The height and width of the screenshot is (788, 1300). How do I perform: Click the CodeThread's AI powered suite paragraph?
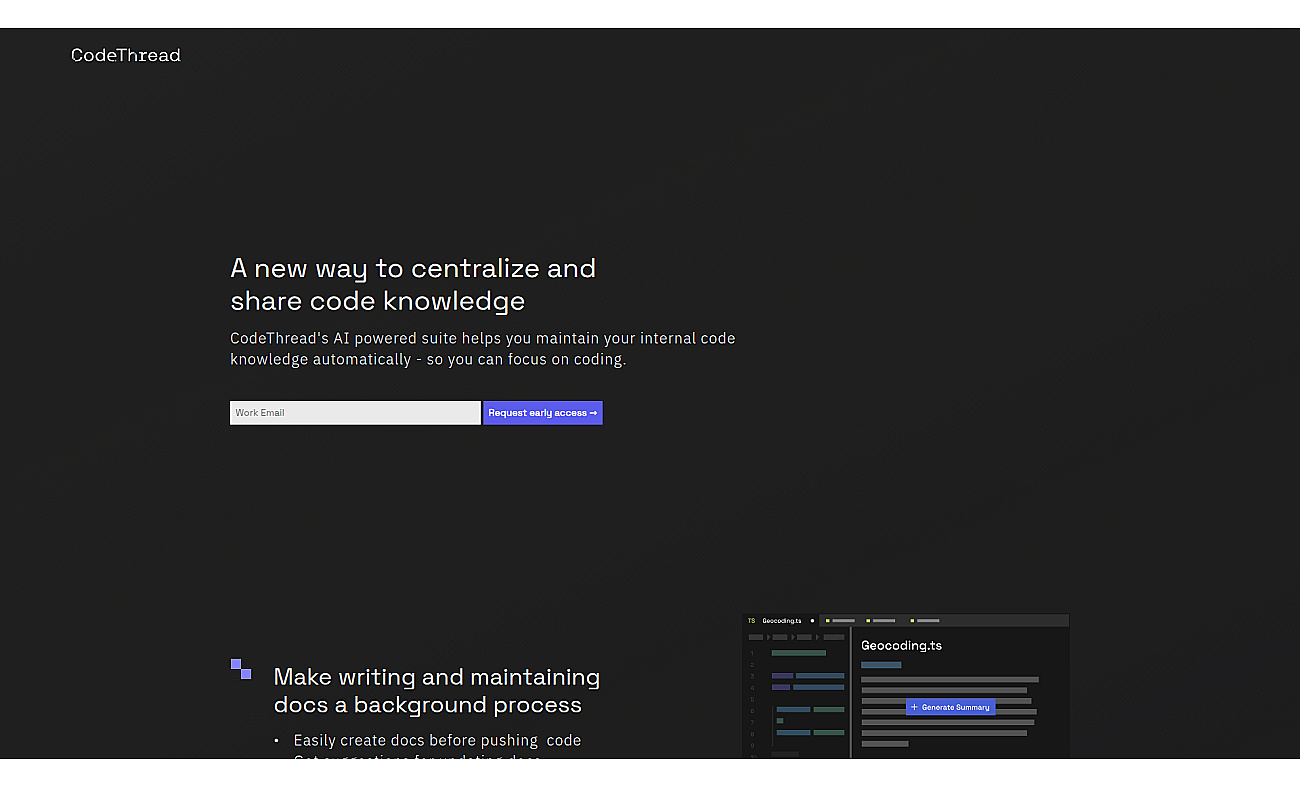coord(483,349)
